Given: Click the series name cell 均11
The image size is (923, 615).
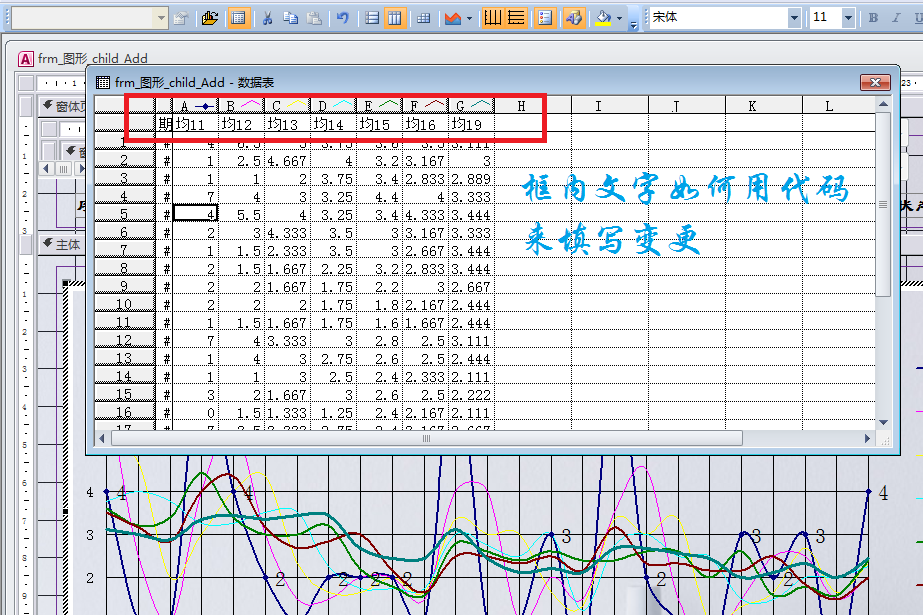Looking at the screenshot, I should 195,124.
